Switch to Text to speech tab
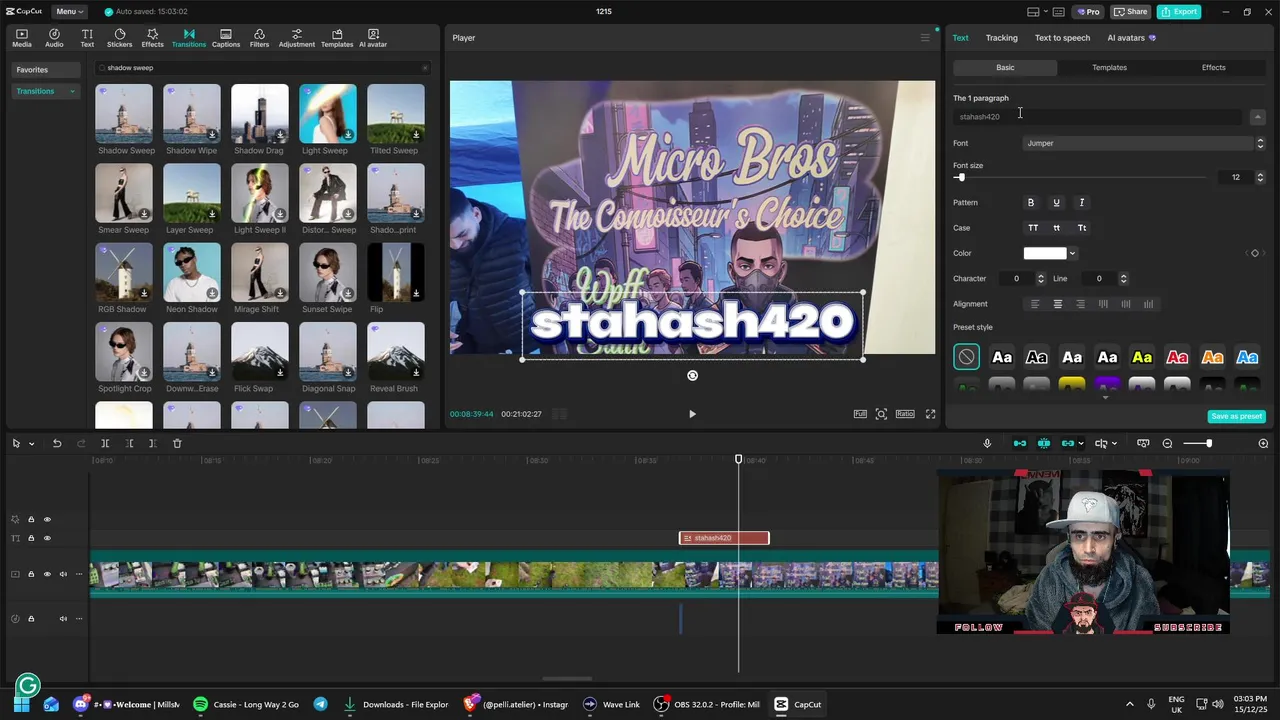1280x720 pixels. (x=1062, y=38)
